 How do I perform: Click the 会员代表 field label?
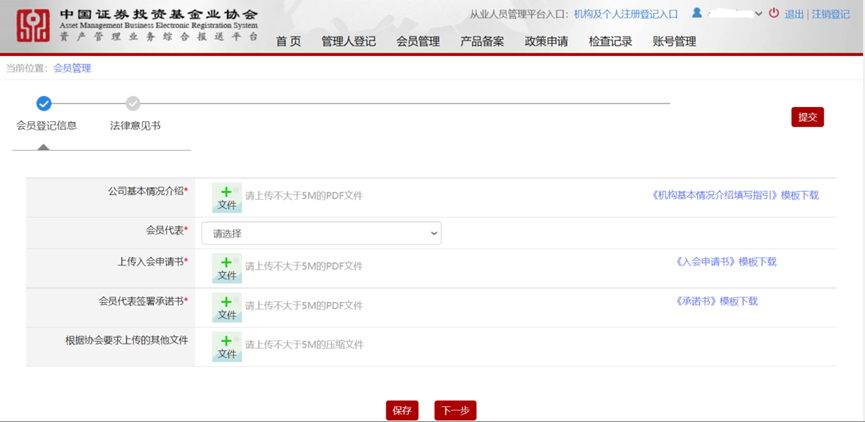(x=167, y=230)
